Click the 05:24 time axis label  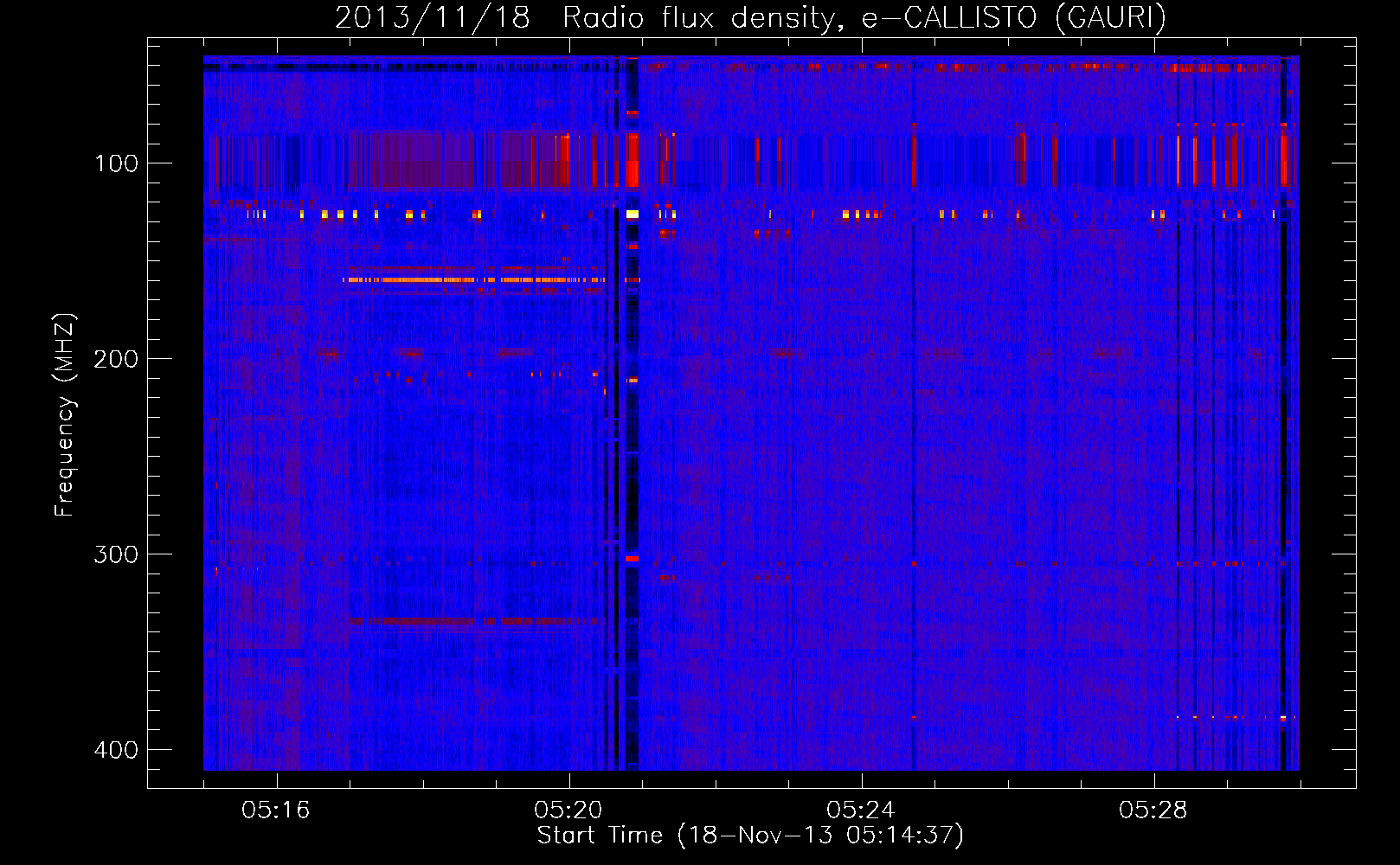pyautogui.click(x=861, y=811)
